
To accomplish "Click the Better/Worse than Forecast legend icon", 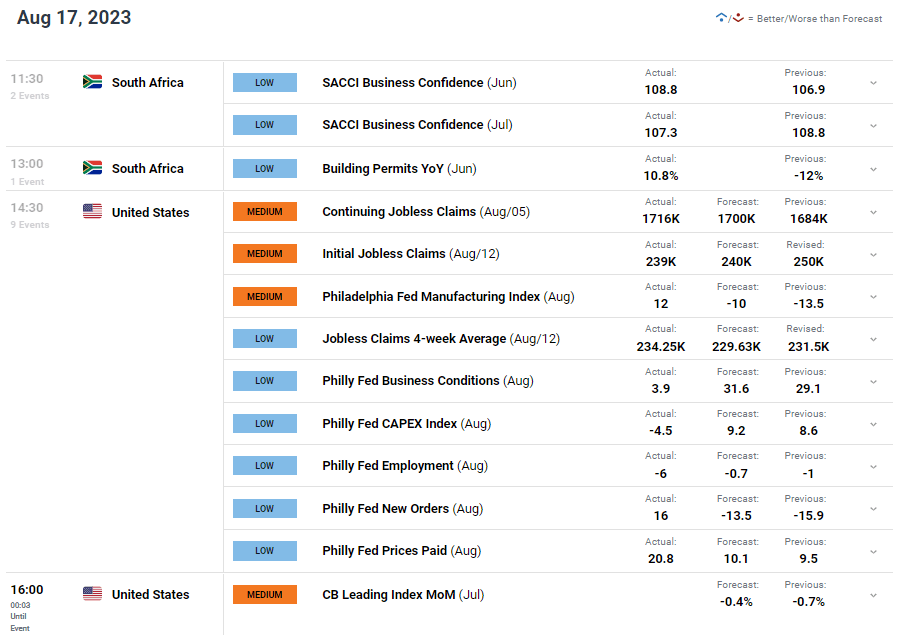I will (729, 18).
